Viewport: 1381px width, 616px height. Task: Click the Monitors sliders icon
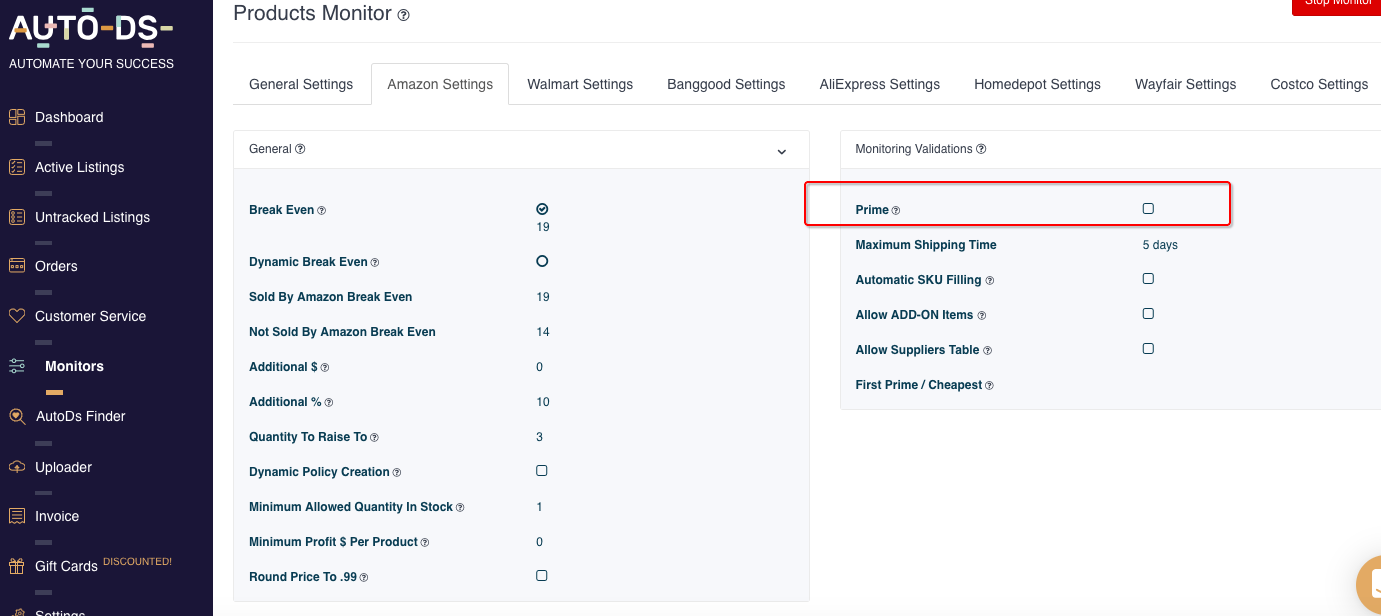point(17,366)
